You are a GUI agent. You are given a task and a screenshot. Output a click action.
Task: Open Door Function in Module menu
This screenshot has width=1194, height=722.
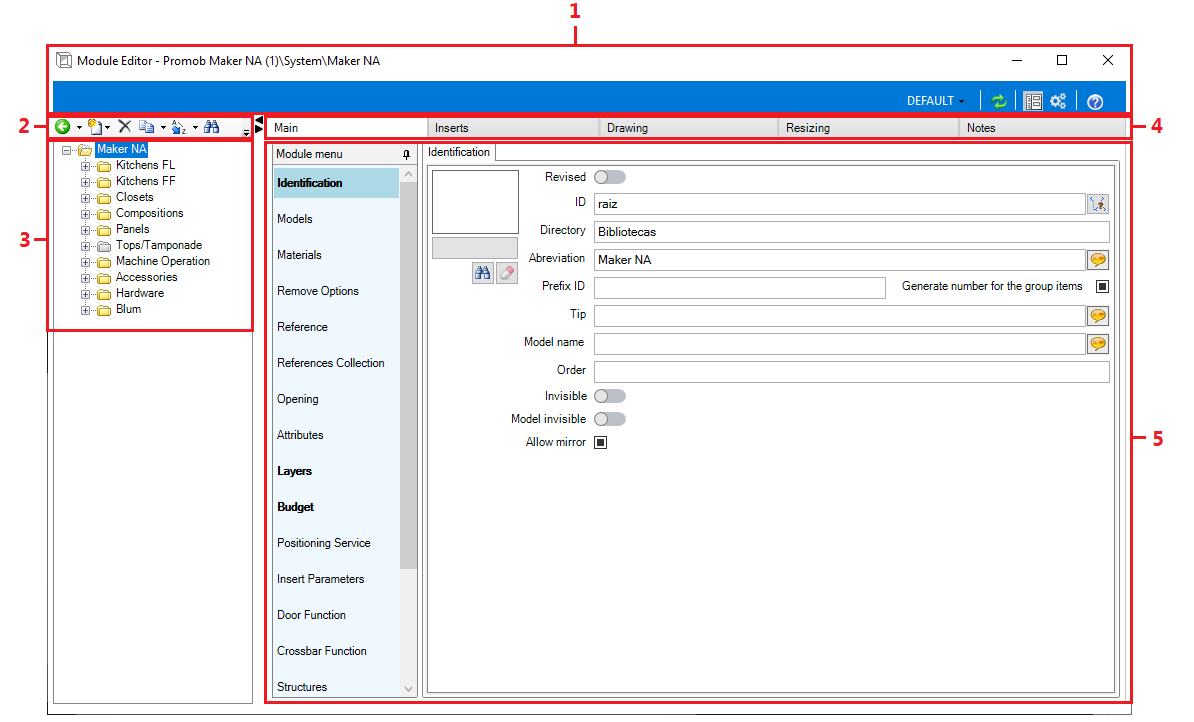click(x=336, y=615)
